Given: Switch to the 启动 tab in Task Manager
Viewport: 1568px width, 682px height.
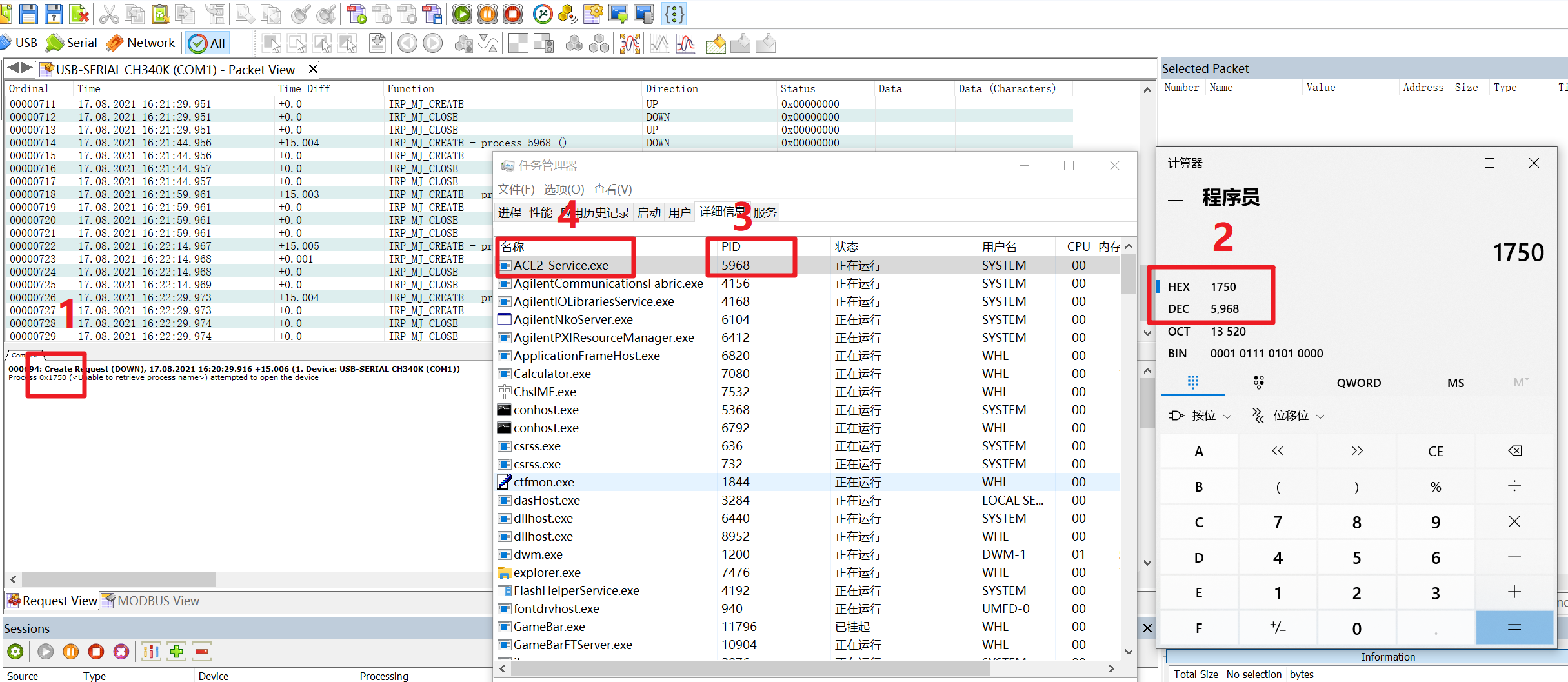Looking at the screenshot, I should 649,212.
